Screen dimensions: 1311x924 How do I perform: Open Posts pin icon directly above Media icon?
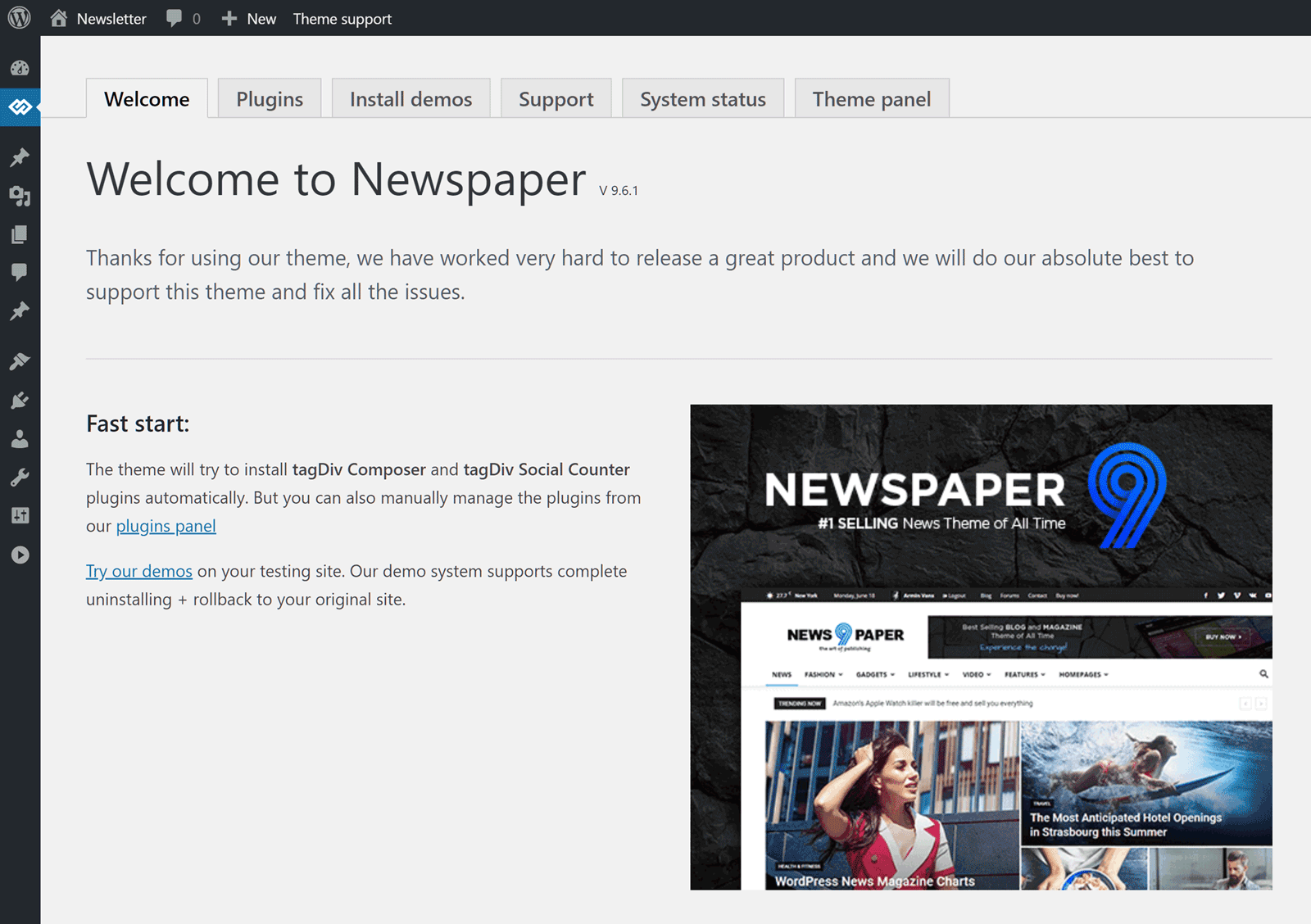[20, 156]
